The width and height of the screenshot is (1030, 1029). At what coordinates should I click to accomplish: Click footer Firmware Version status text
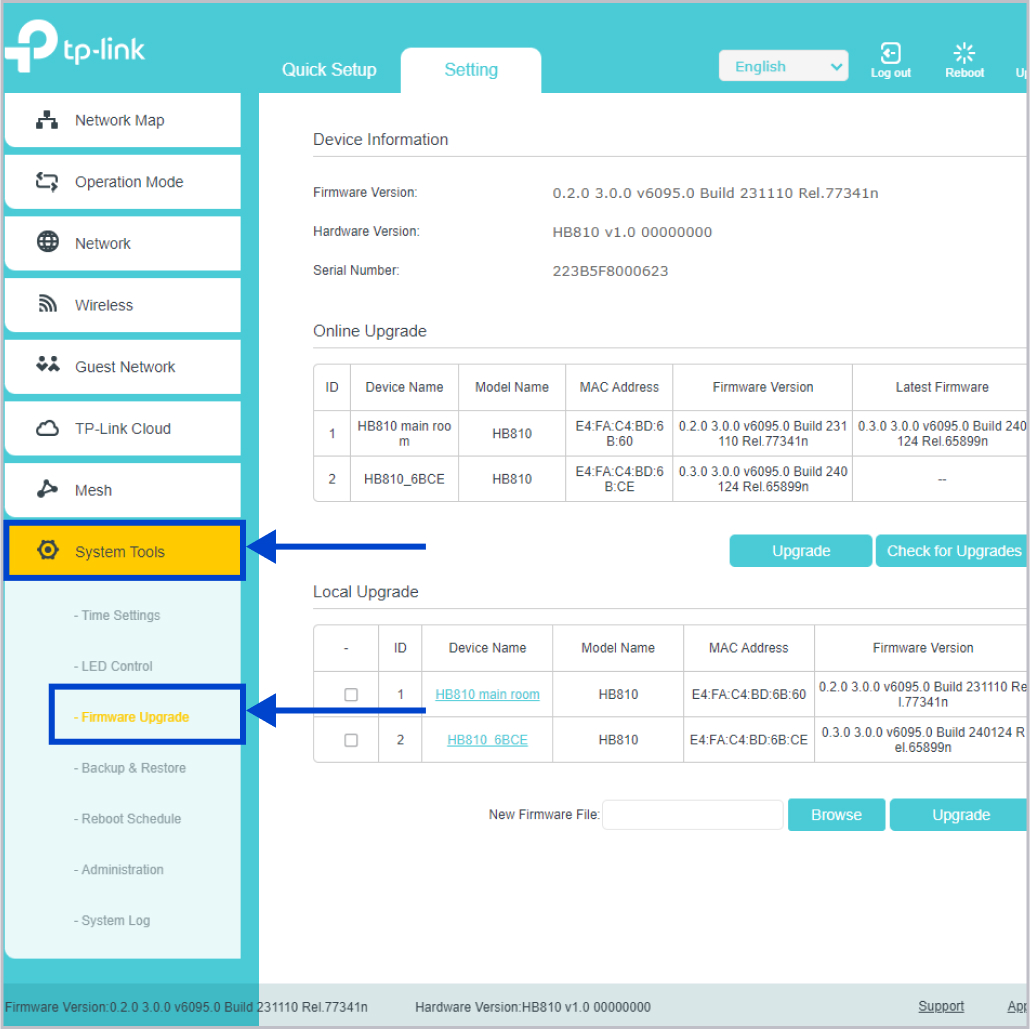pyautogui.click(x=186, y=1007)
